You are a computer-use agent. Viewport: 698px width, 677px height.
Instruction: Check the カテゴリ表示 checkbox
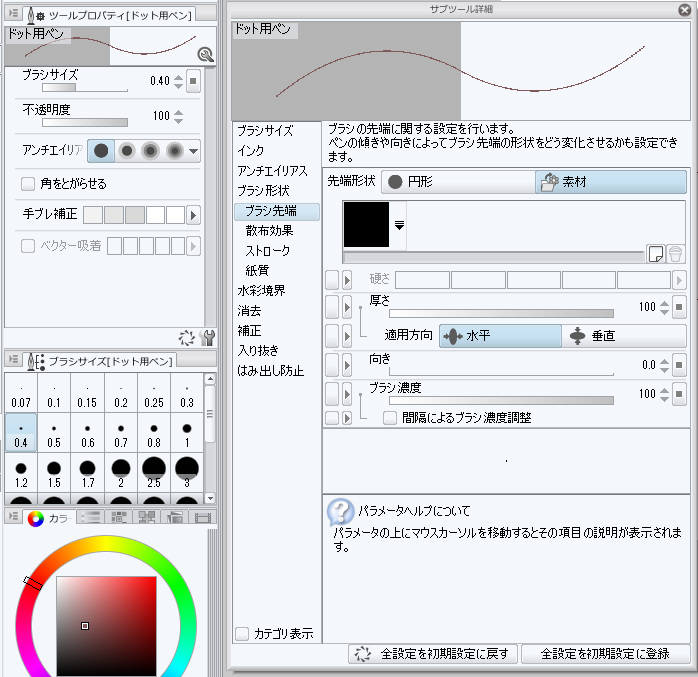click(241, 633)
